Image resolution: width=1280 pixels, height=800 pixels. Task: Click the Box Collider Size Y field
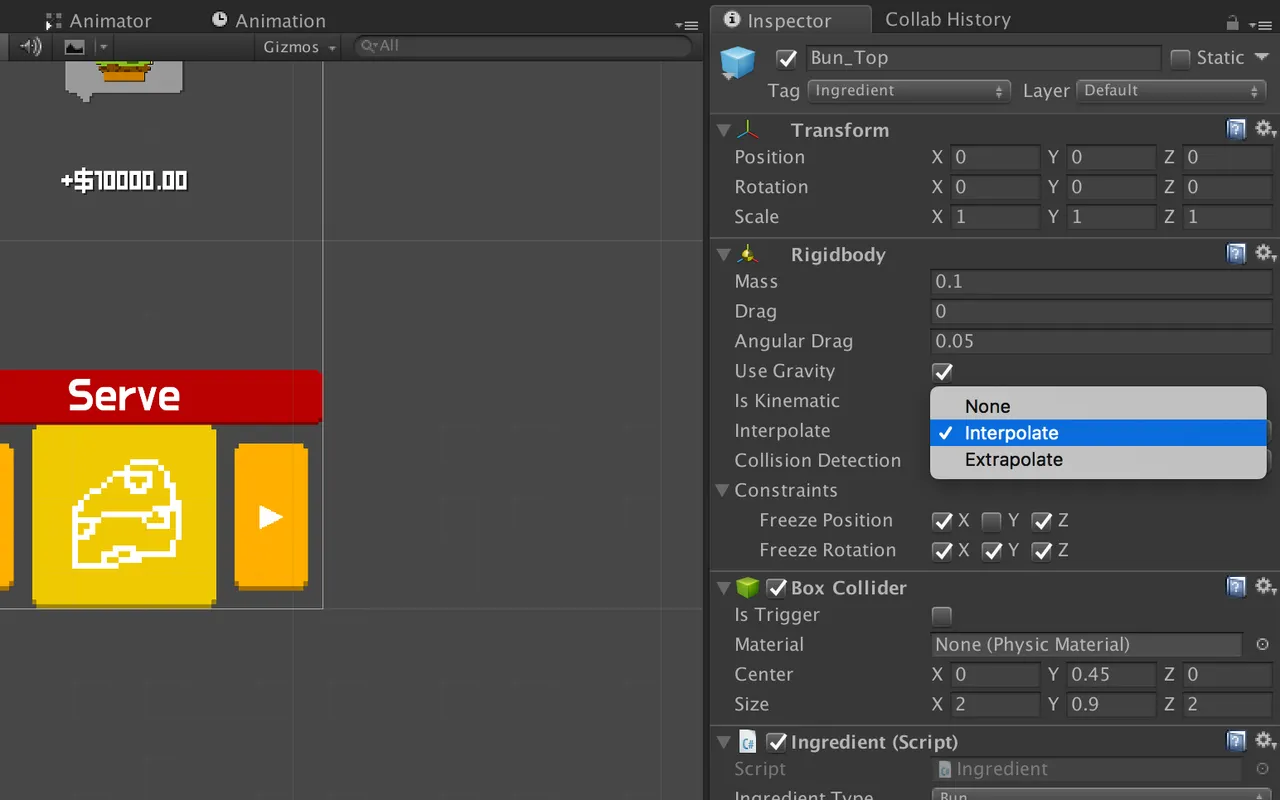[1111, 705]
